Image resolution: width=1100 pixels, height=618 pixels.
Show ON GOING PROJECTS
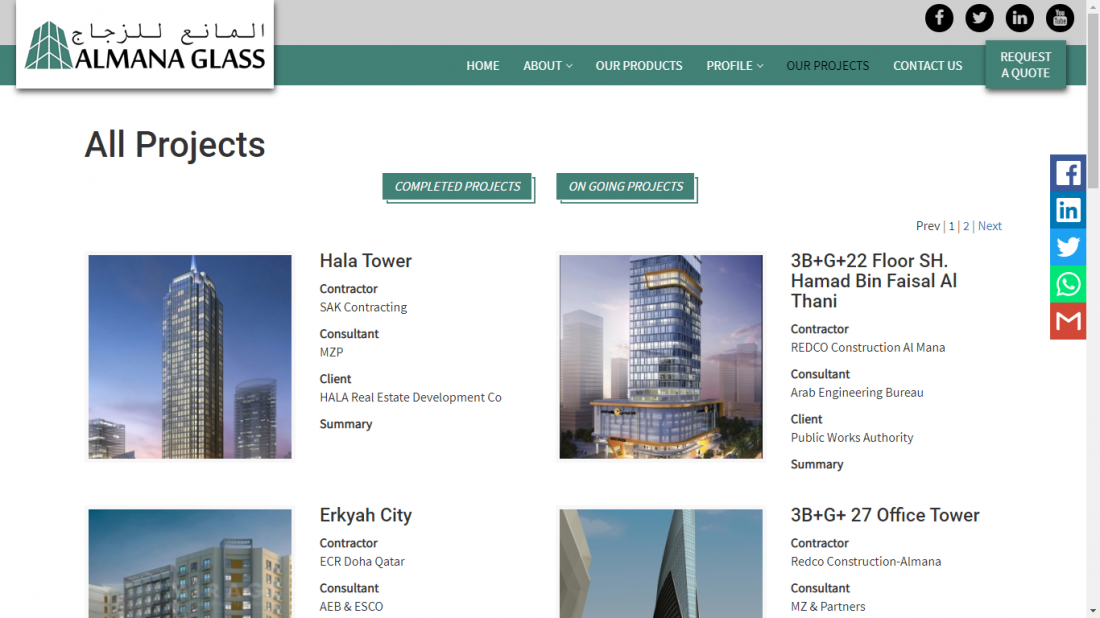(626, 187)
